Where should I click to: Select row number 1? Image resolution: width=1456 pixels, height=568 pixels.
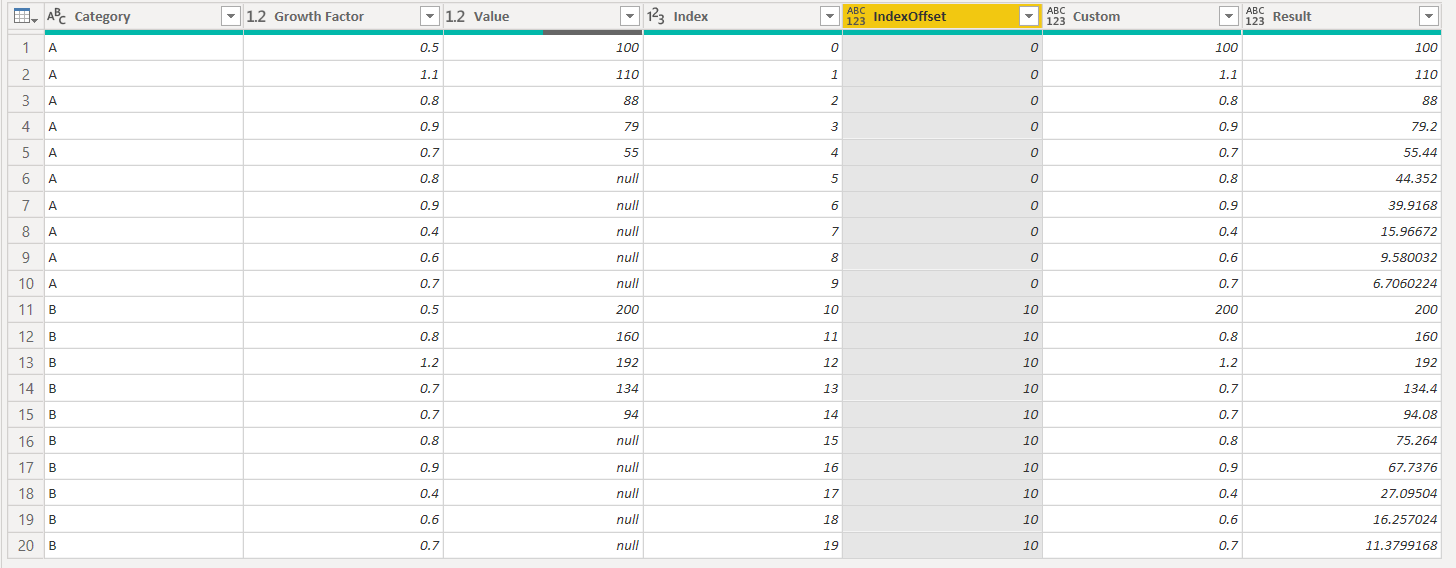tap(26, 48)
